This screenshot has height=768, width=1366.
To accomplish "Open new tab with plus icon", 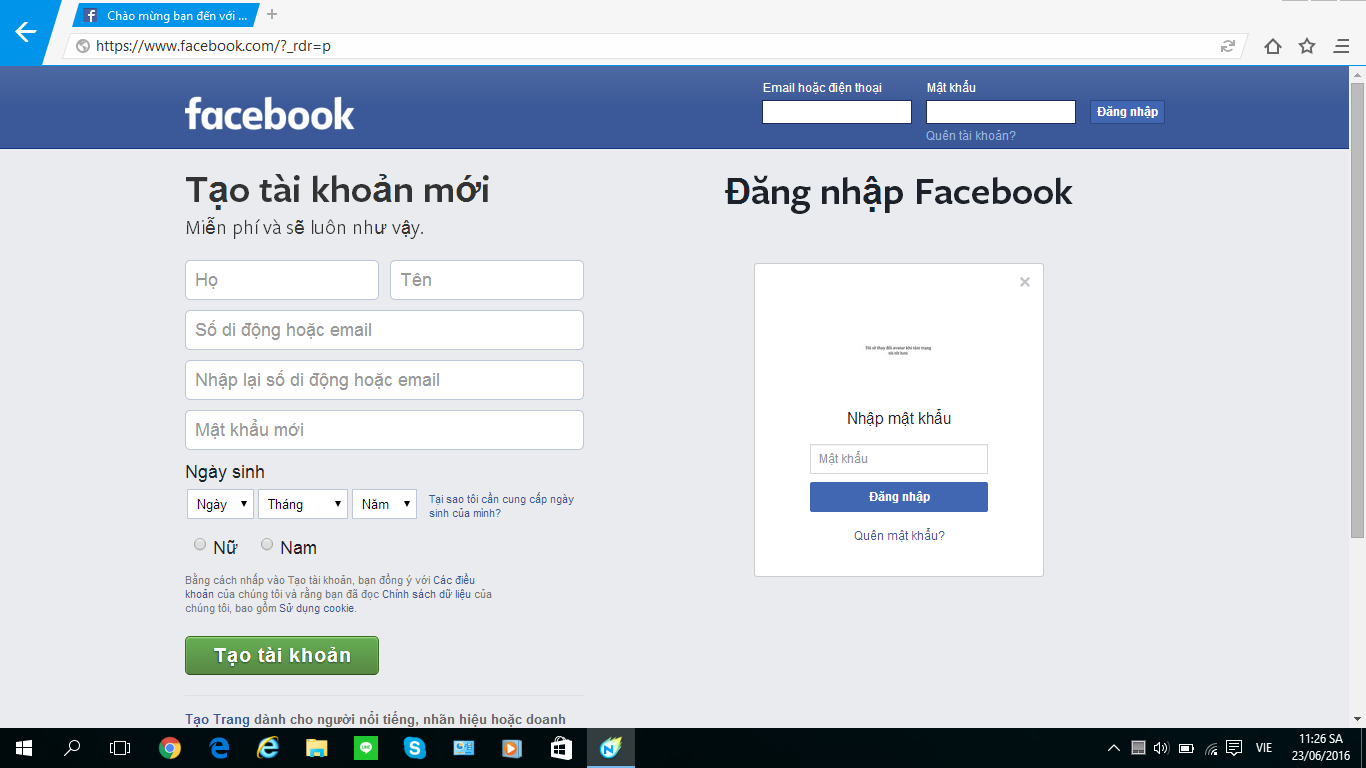I will click(x=272, y=14).
